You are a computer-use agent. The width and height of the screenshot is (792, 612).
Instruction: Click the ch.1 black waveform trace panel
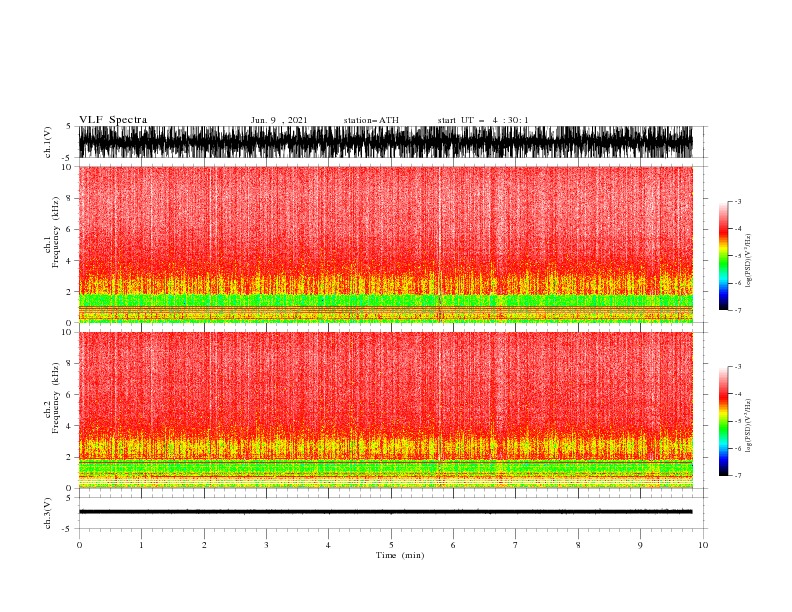point(385,142)
